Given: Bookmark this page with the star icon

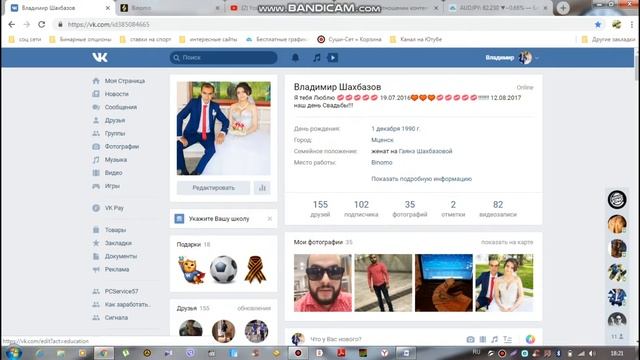Looking at the screenshot, I should click(598, 24).
